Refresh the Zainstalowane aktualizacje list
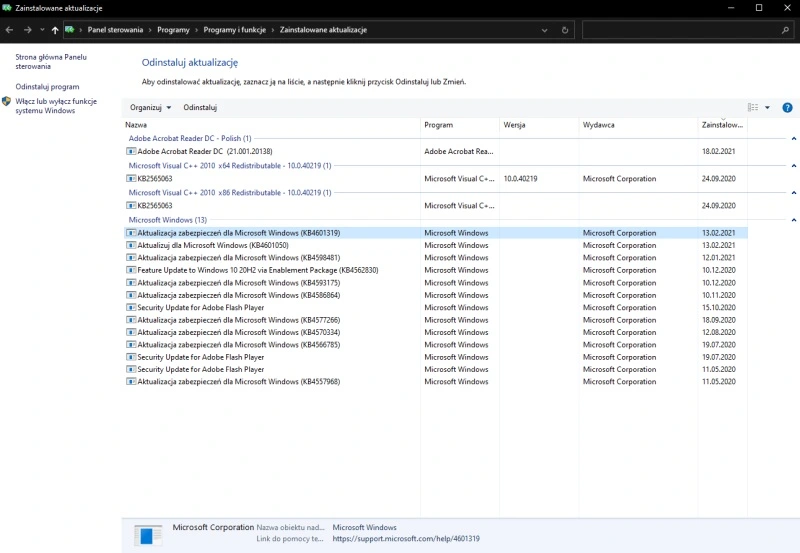The width and height of the screenshot is (800, 553). (x=566, y=30)
